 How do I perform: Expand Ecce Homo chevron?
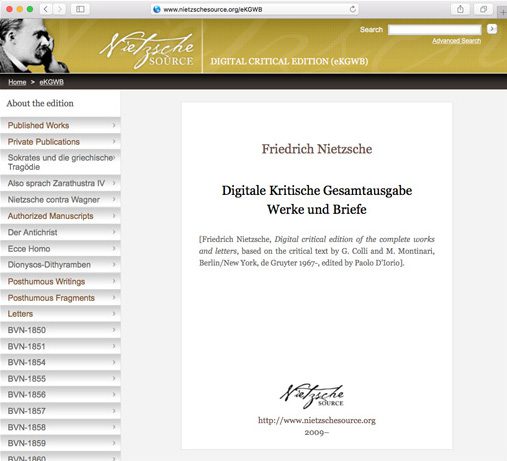click(114, 249)
